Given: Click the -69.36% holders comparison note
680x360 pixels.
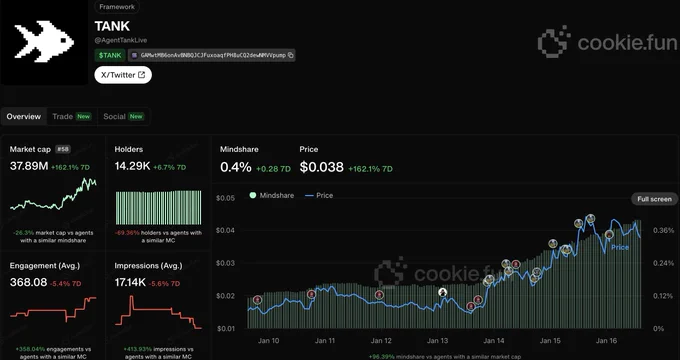Looking at the screenshot, I should click(x=158, y=236).
